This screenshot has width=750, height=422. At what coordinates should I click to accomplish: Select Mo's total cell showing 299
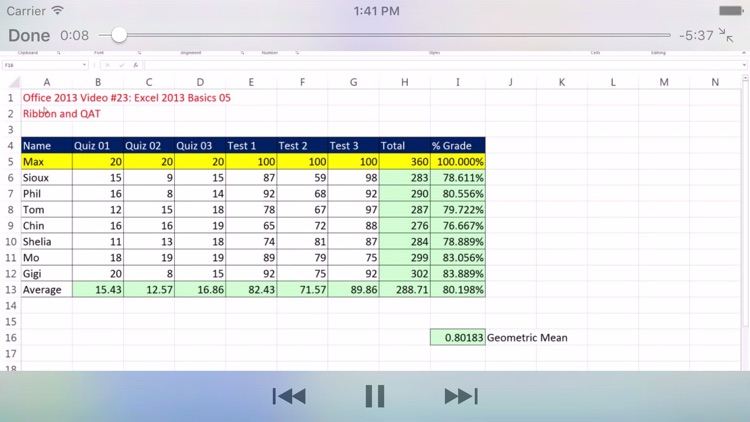(405, 258)
